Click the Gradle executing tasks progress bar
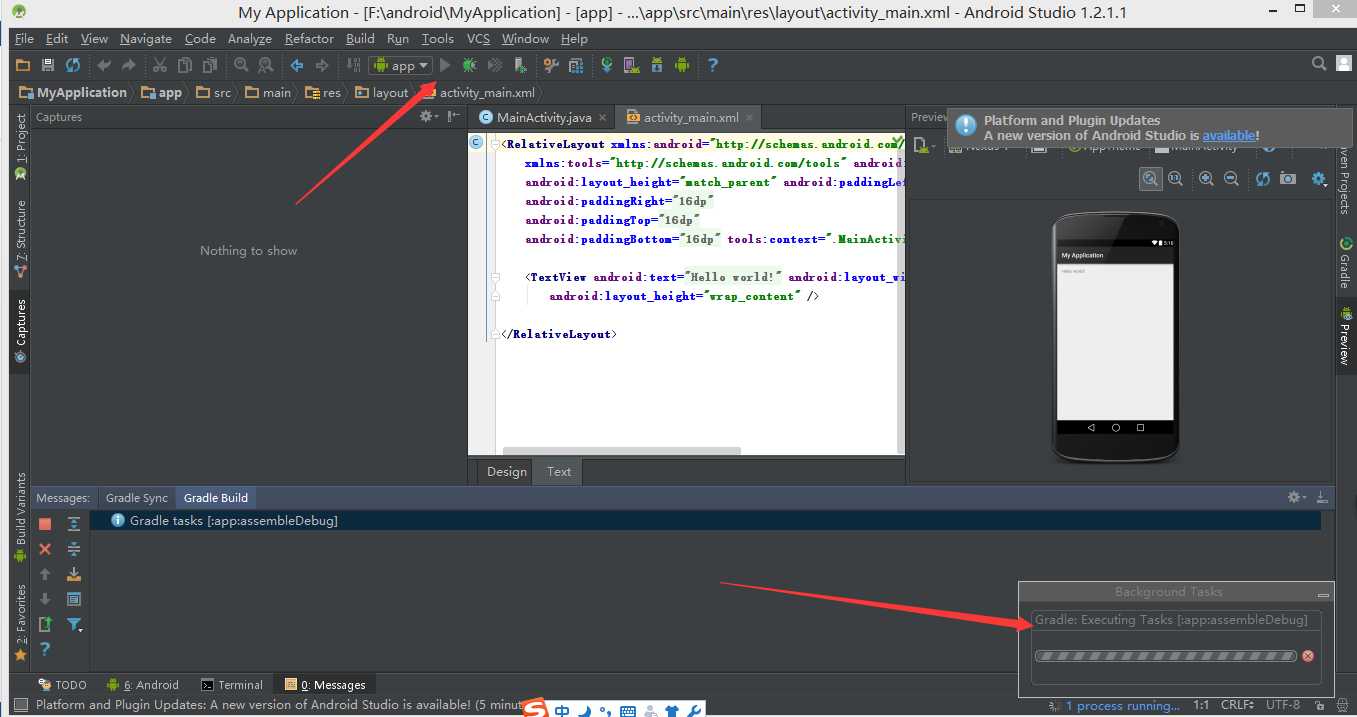The height and width of the screenshot is (717, 1357). tap(1166, 656)
